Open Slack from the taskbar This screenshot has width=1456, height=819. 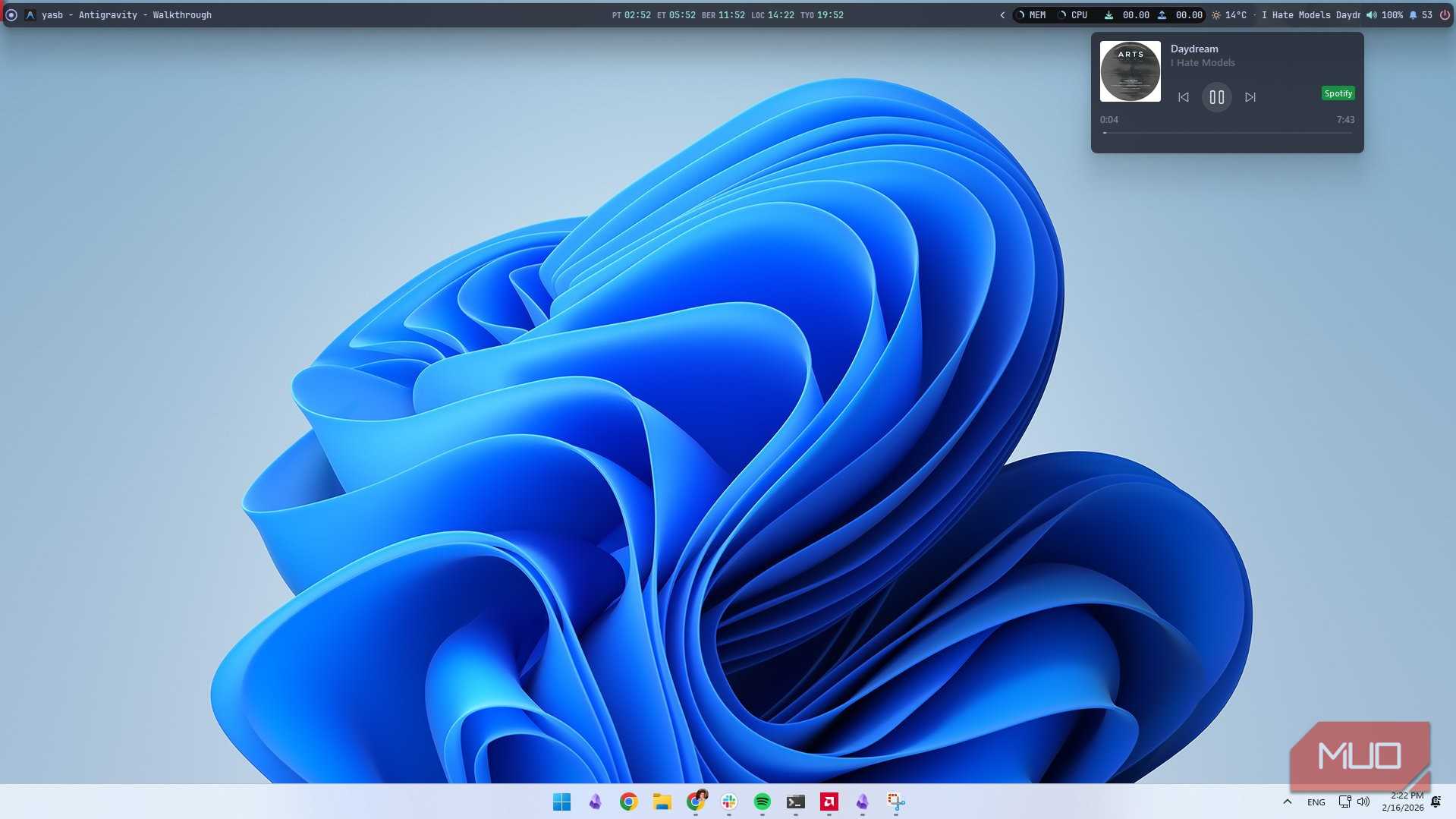click(728, 802)
